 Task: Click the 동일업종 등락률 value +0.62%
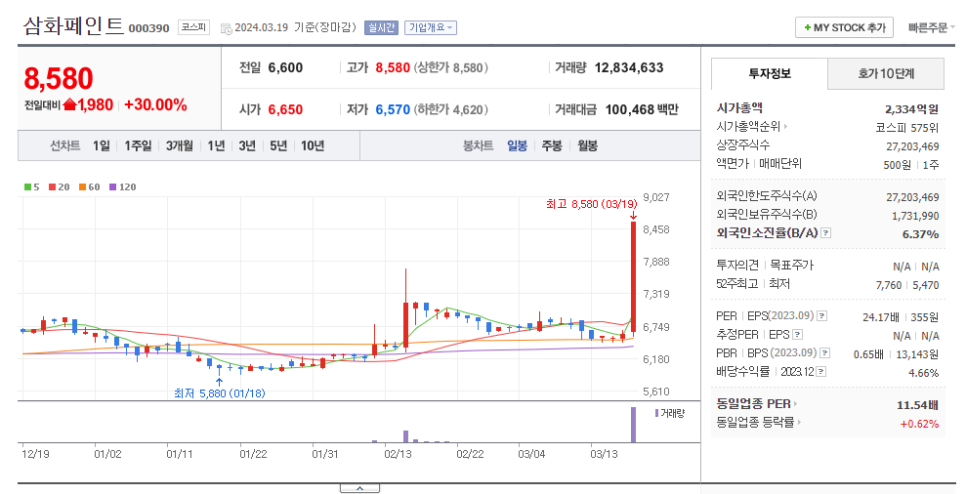click(919, 424)
